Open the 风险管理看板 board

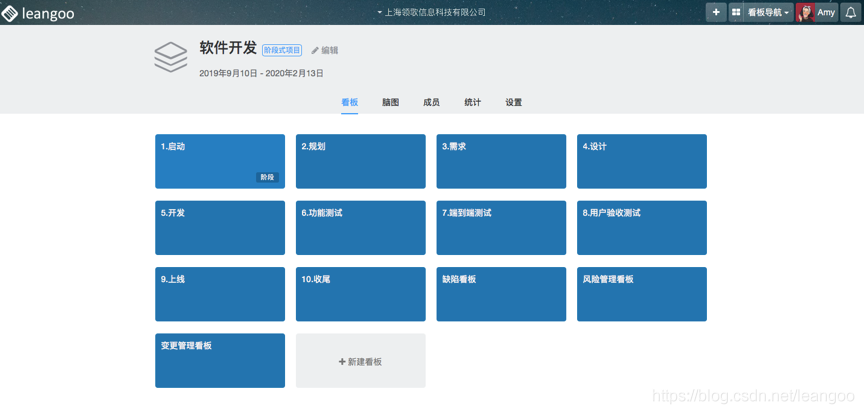pos(641,294)
